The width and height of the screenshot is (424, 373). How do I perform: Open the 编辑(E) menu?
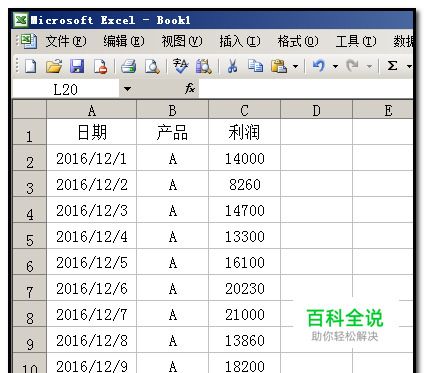(x=124, y=41)
